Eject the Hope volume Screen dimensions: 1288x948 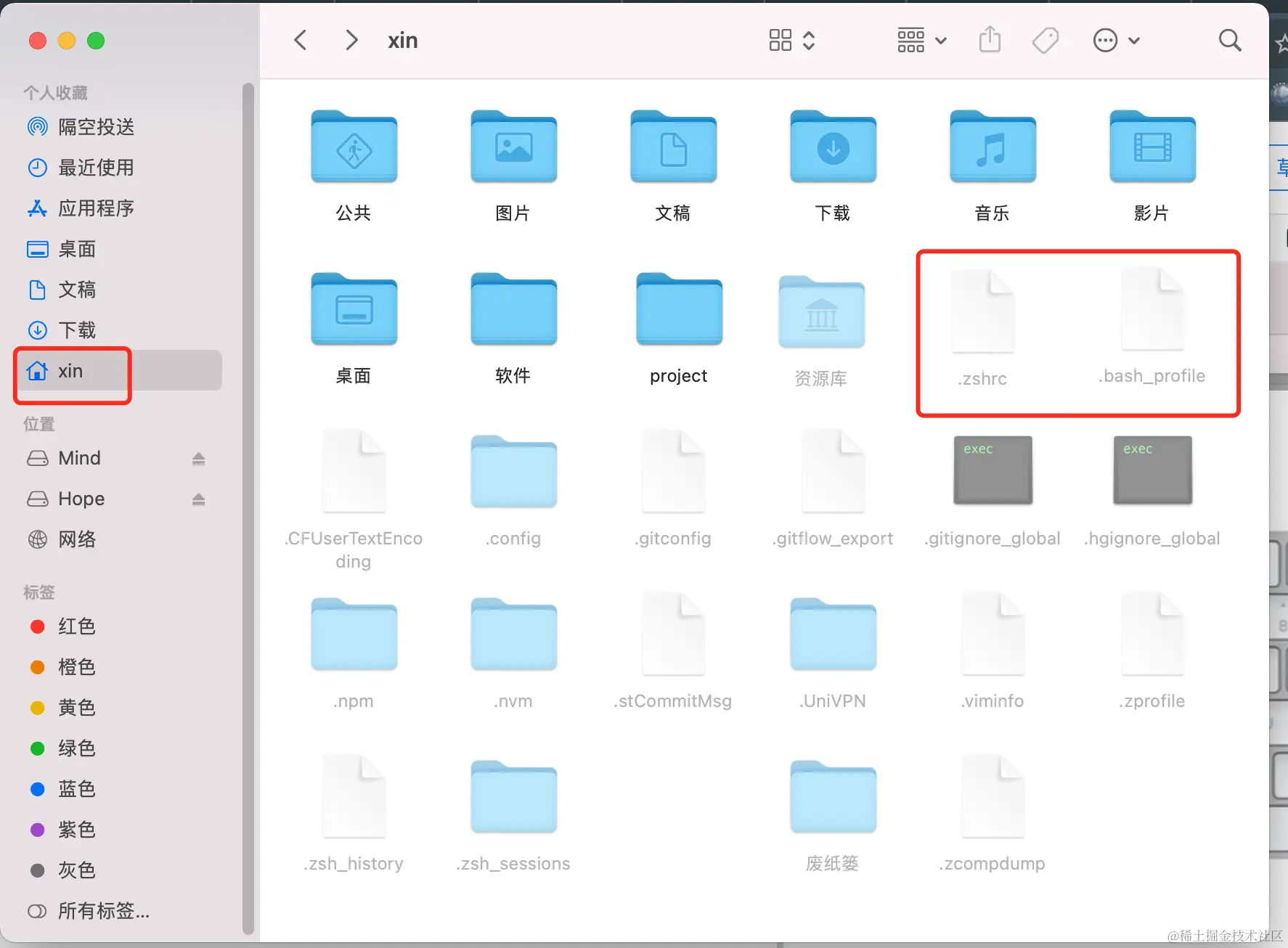pos(198,499)
